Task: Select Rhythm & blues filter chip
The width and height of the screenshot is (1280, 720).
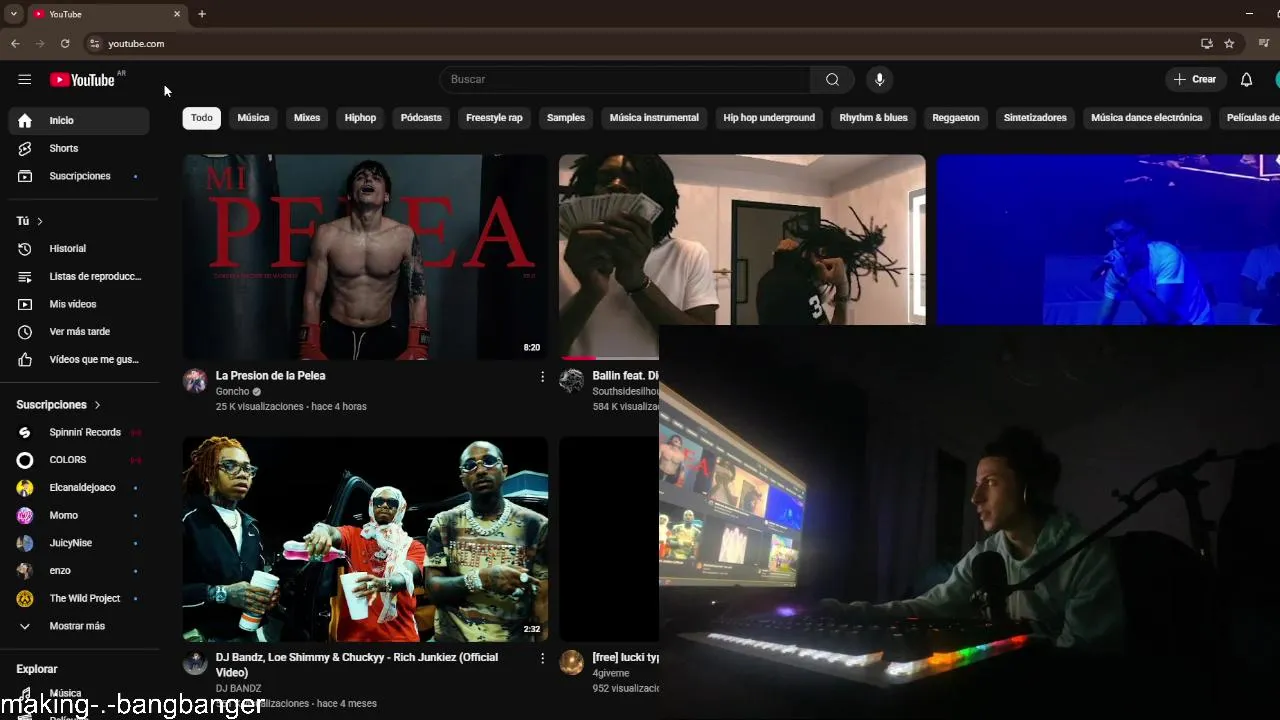Action: tap(873, 118)
